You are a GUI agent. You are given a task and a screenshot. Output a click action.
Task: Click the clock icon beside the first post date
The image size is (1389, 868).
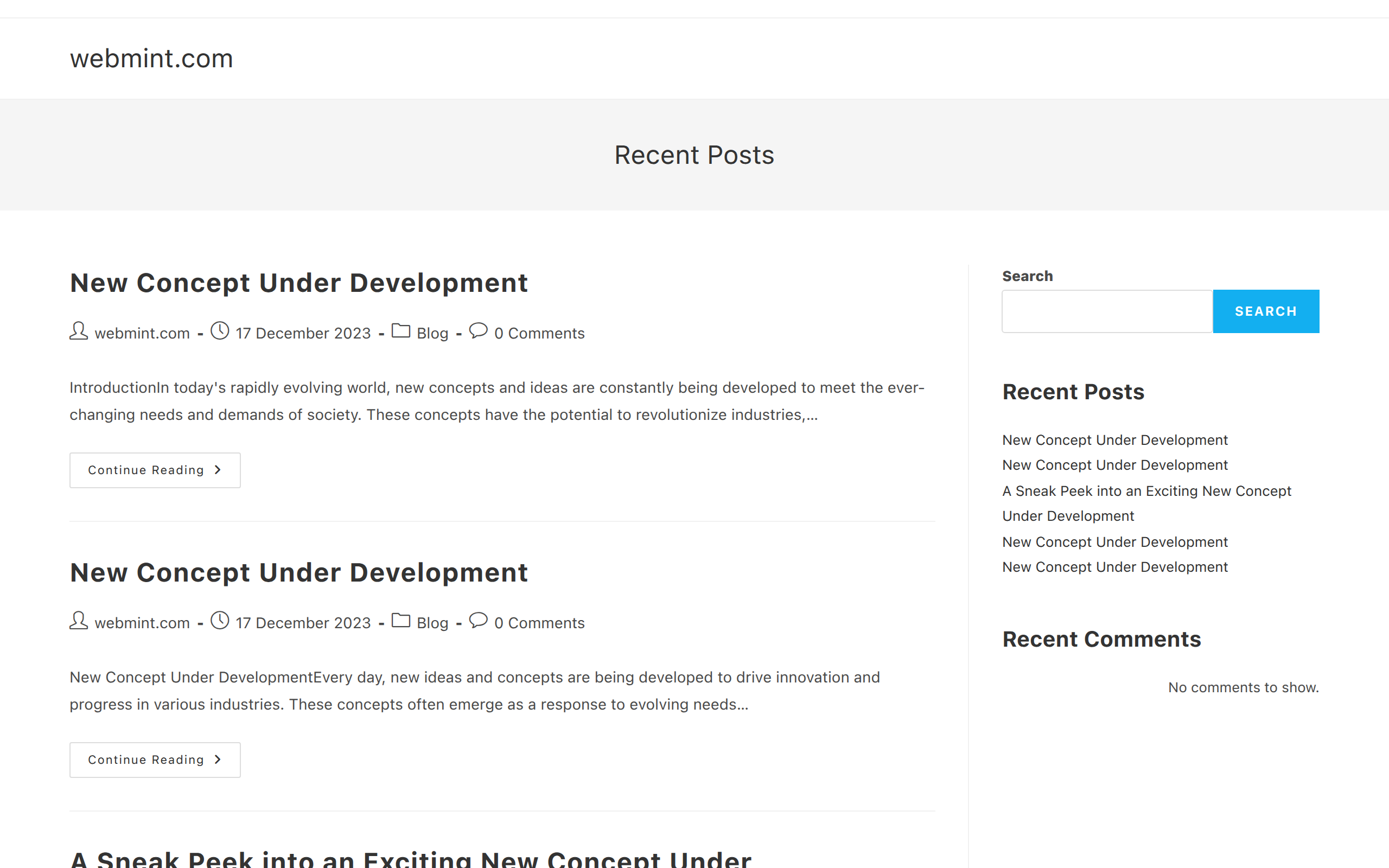click(x=220, y=331)
